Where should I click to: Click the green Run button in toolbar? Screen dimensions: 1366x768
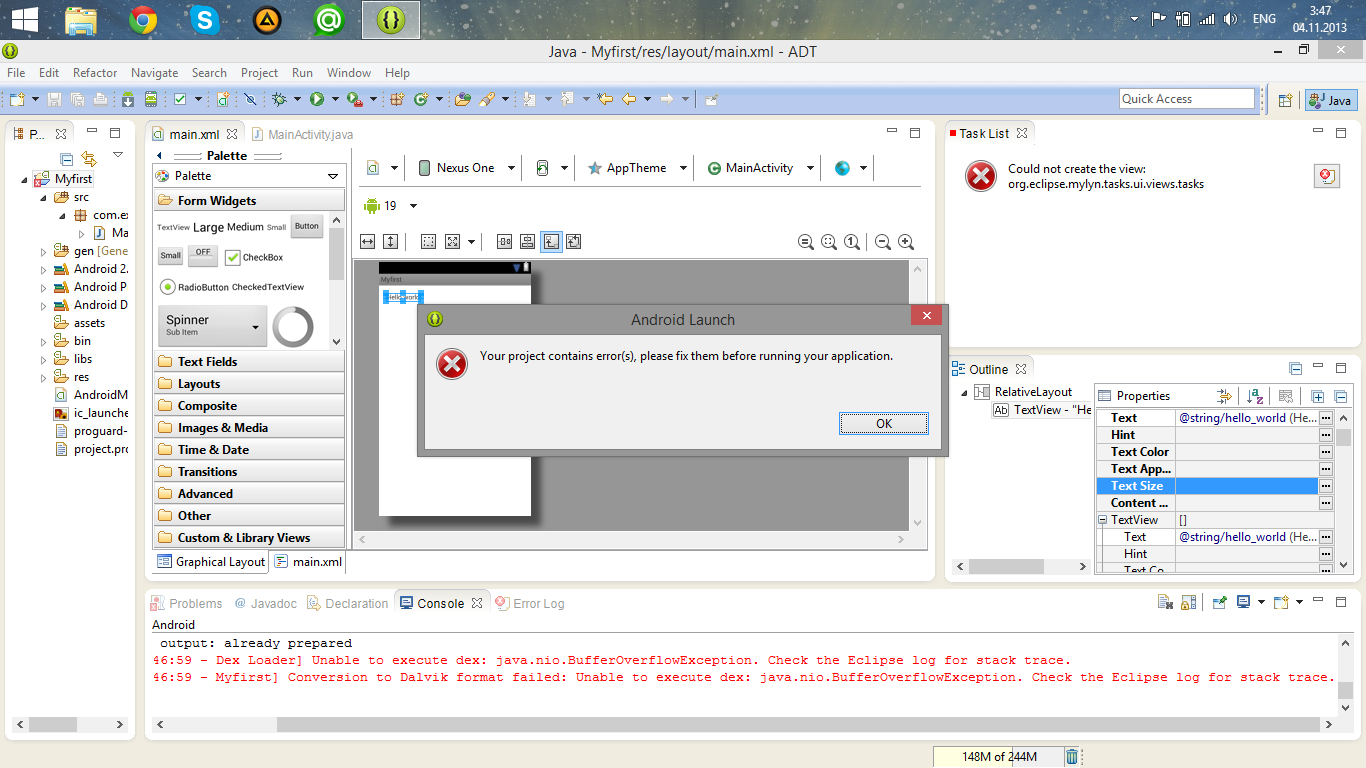[316, 99]
